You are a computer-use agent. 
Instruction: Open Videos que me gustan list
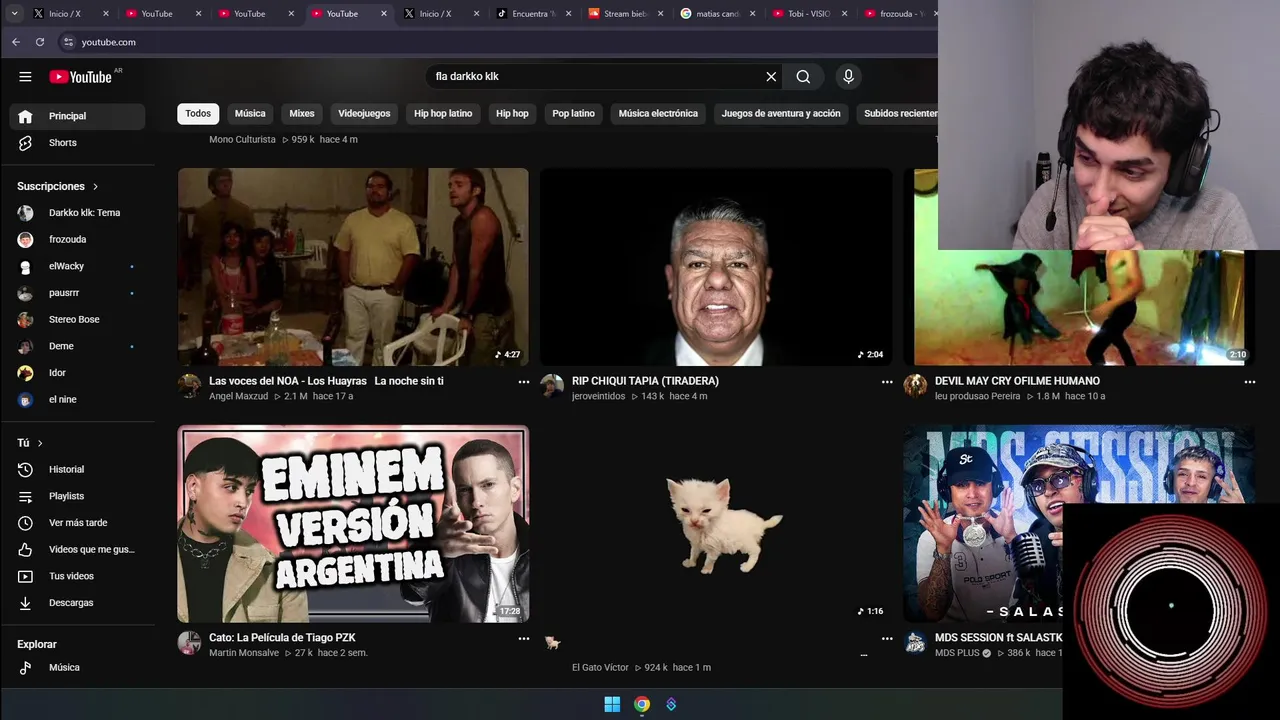click(77, 549)
